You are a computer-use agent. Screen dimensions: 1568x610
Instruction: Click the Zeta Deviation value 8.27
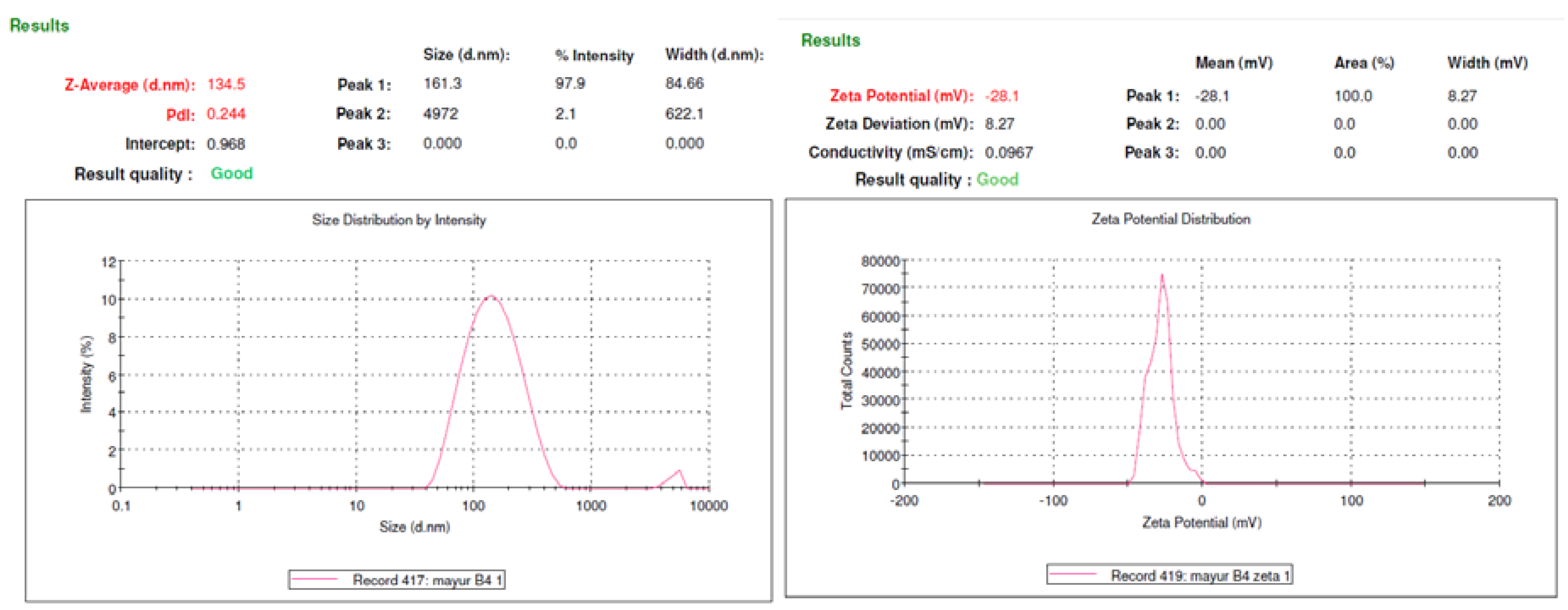coord(1000,124)
